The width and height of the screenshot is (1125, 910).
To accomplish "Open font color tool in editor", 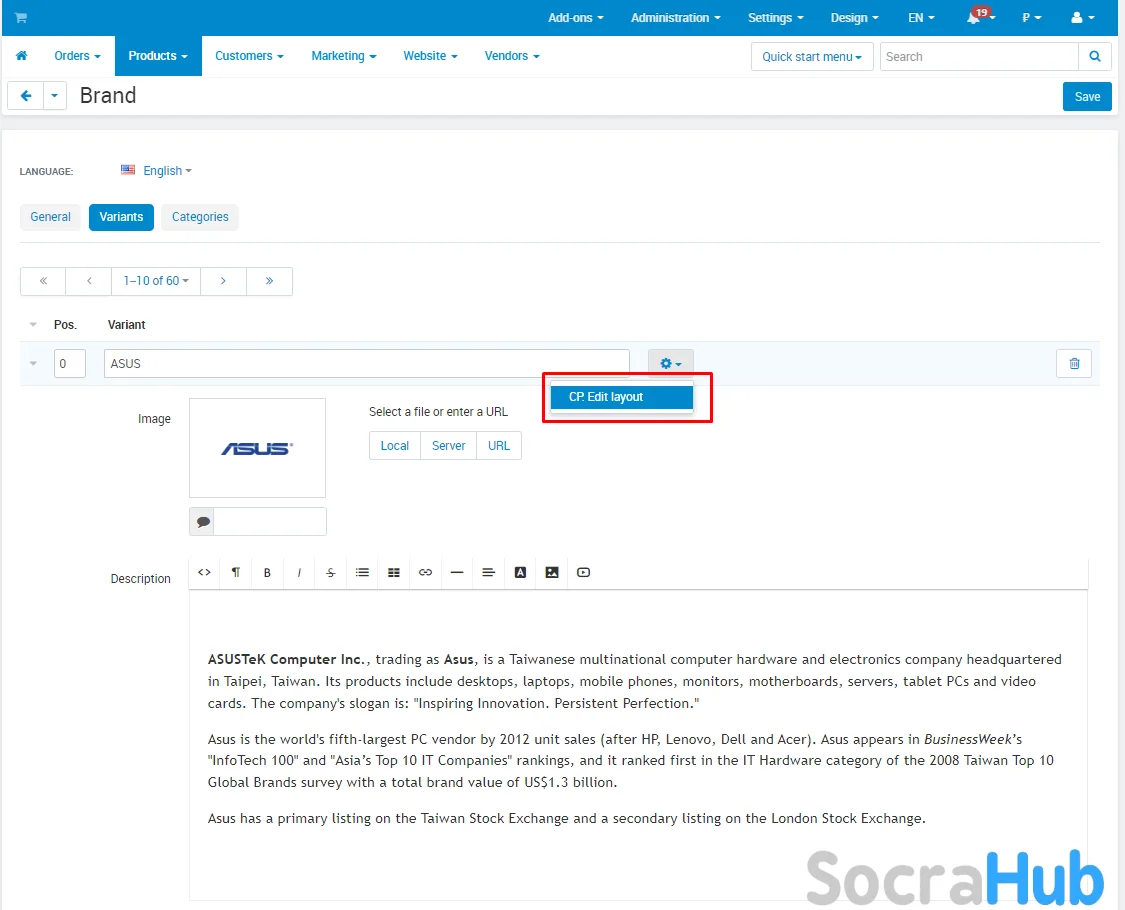I will 520,573.
